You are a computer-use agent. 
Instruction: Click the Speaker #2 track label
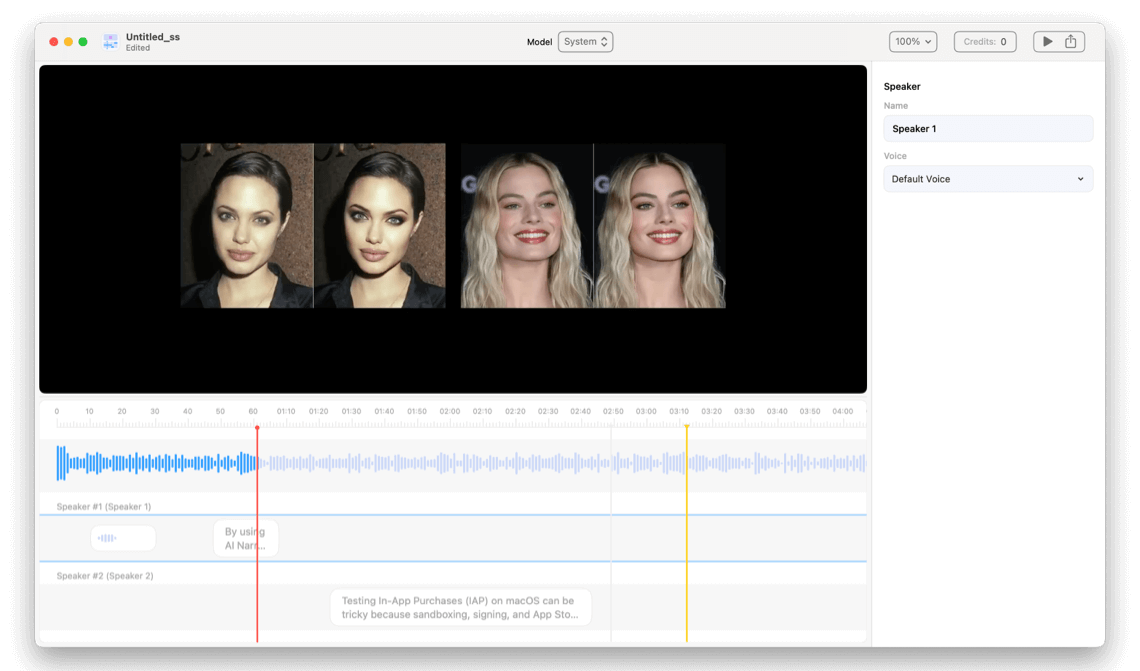105,576
